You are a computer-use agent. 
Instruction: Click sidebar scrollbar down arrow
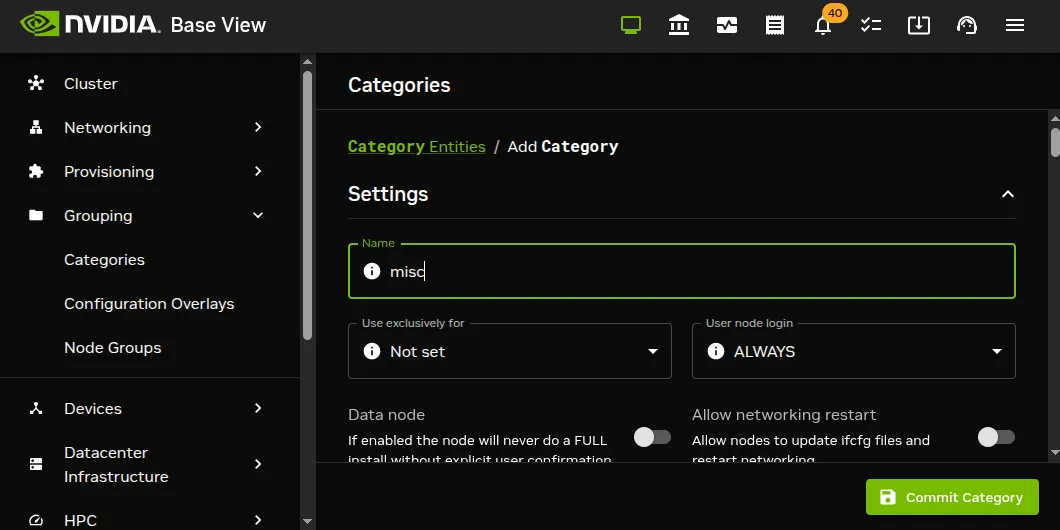pyautogui.click(x=308, y=521)
